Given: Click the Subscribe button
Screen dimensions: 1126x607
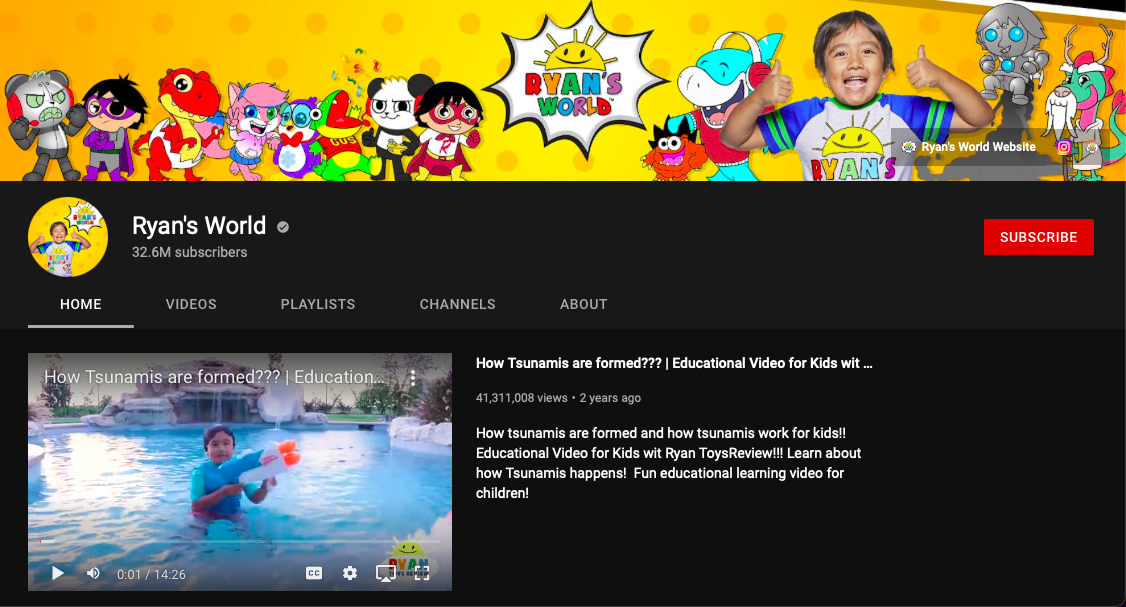Looking at the screenshot, I should [1038, 237].
